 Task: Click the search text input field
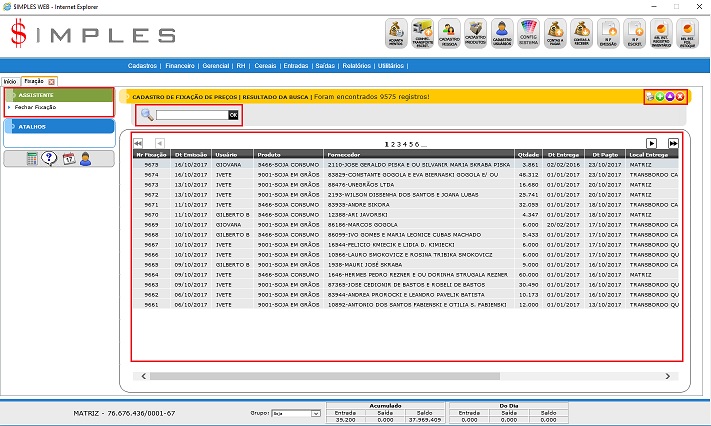tap(192, 115)
